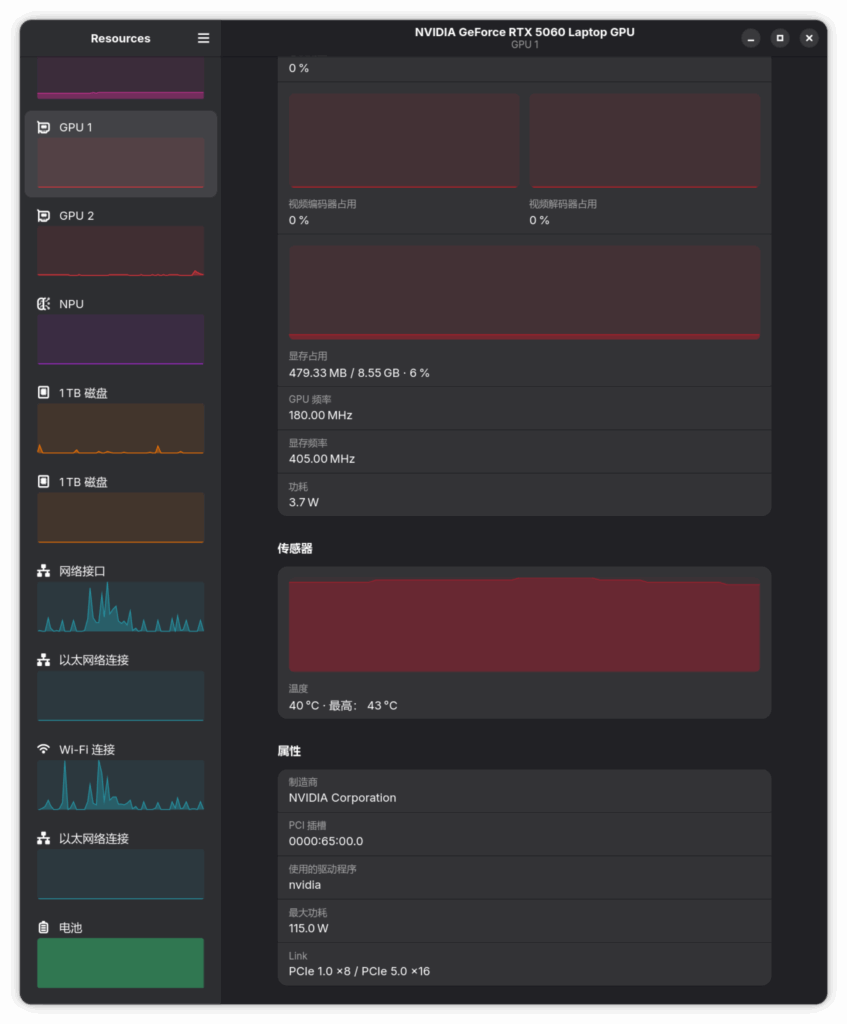
Task: Select the PCI 插槽 property row
Action: coord(524,834)
